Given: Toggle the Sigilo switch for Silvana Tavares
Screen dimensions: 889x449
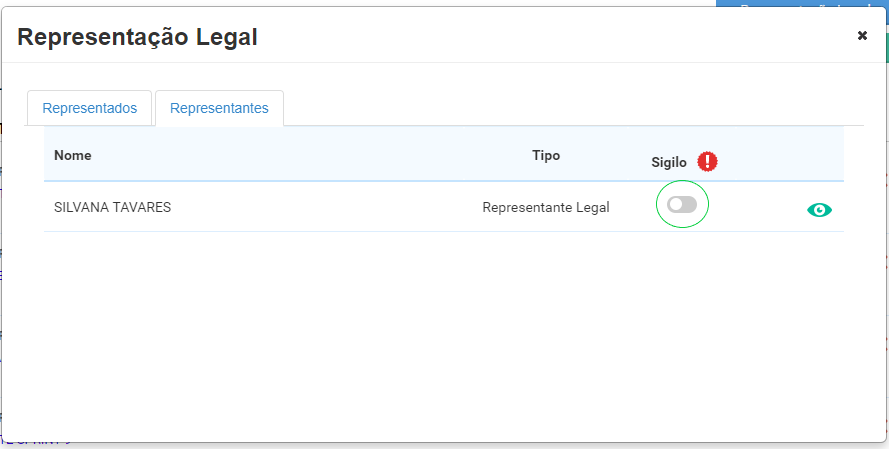Looking at the screenshot, I should click(x=682, y=205).
